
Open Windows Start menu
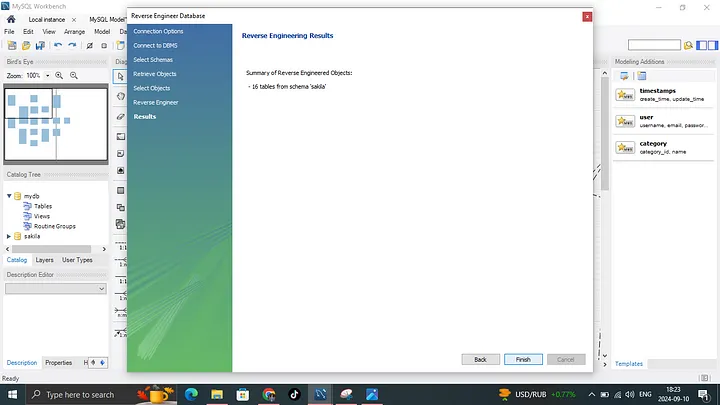12,394
